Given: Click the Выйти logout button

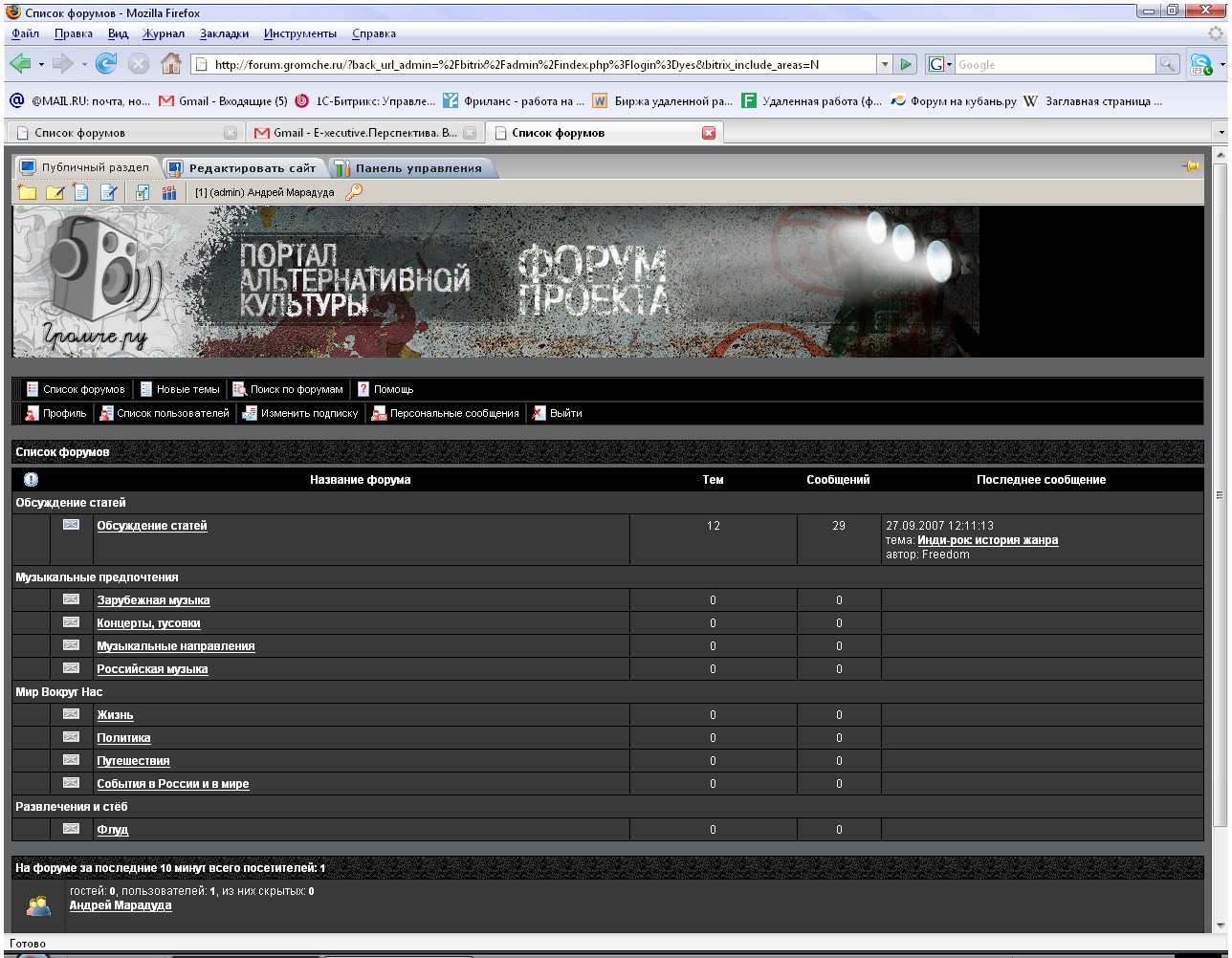Looking at the screenshot, I should pos(565,414).
